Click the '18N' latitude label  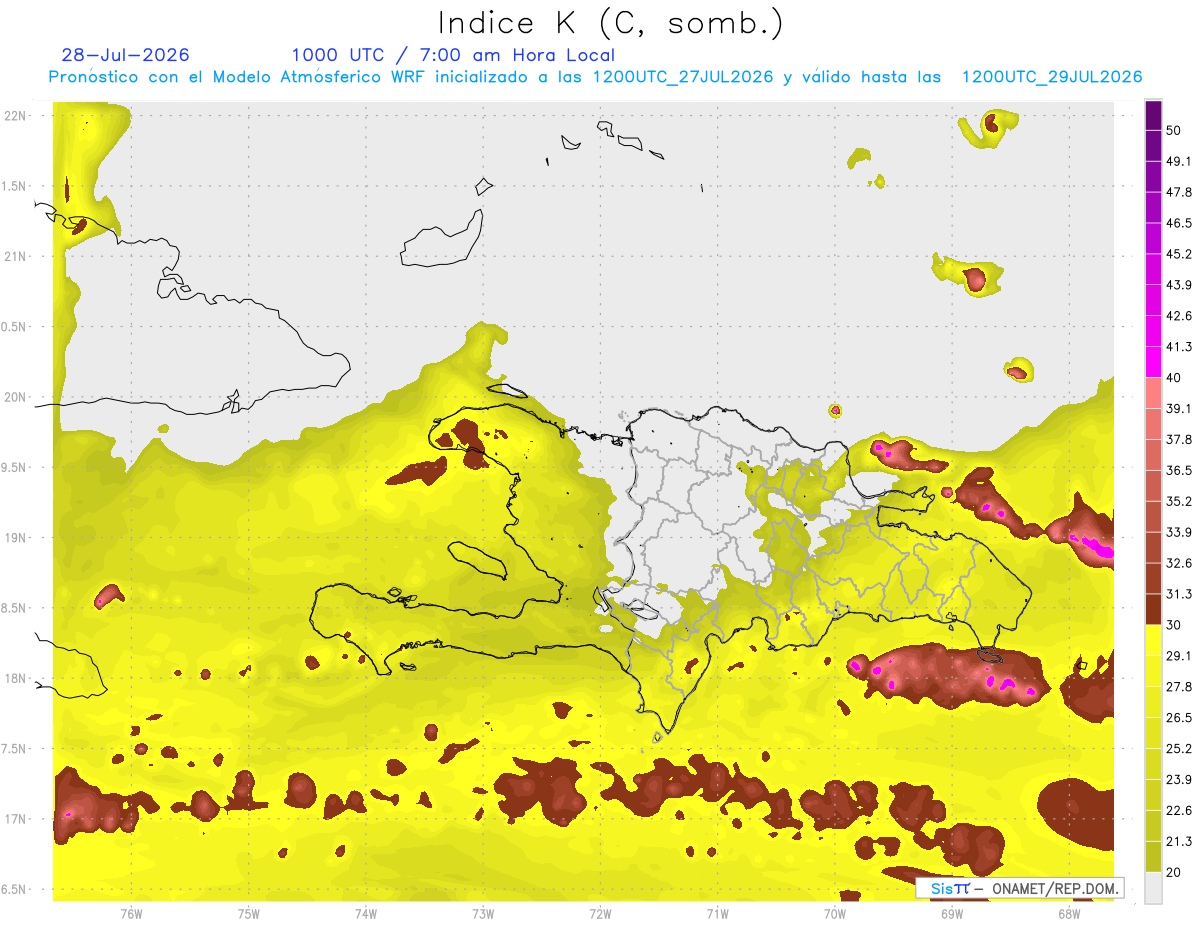16,678
